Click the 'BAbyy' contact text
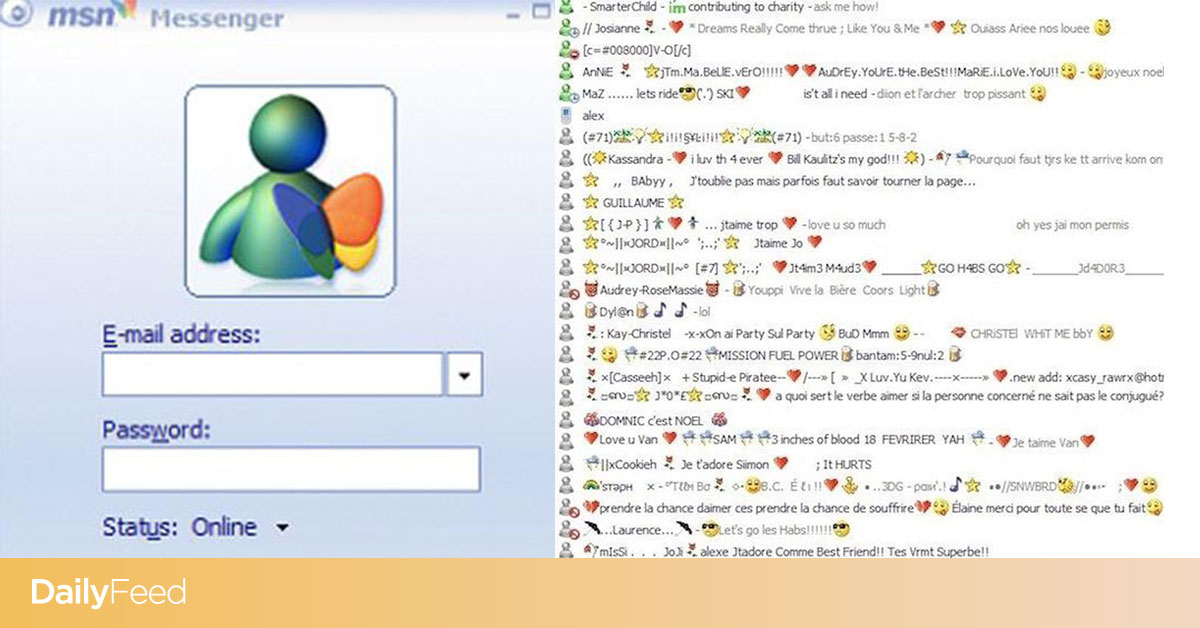The width and height of the screenshot is (1200, 628). coord(647,182)
